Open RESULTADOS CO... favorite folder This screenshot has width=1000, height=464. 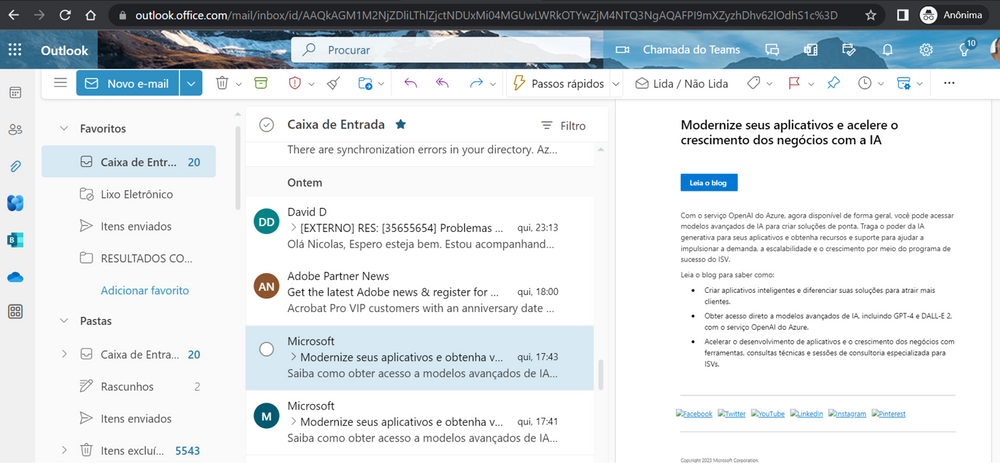point(129,258)
